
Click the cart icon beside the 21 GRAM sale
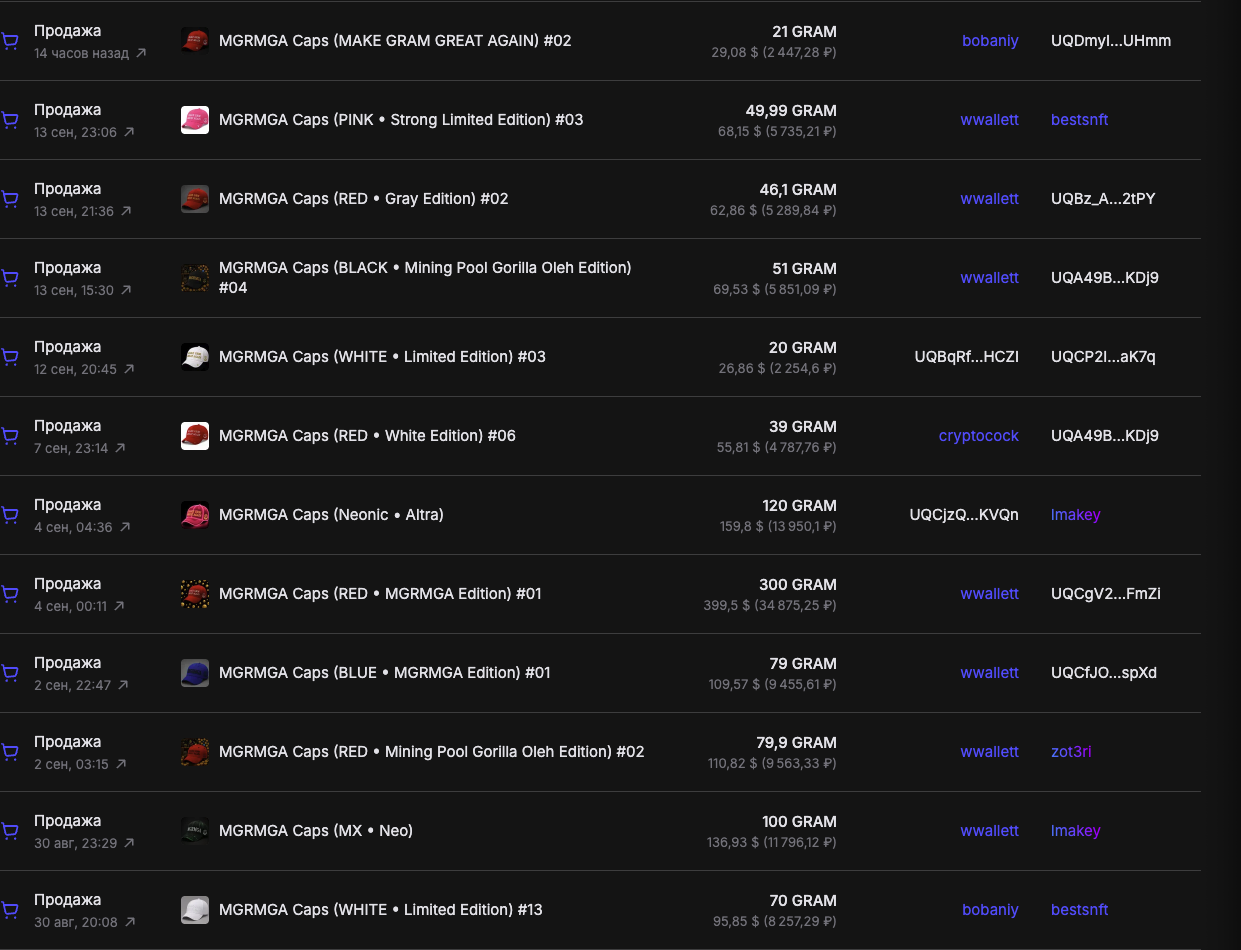(x=9, y=41)
